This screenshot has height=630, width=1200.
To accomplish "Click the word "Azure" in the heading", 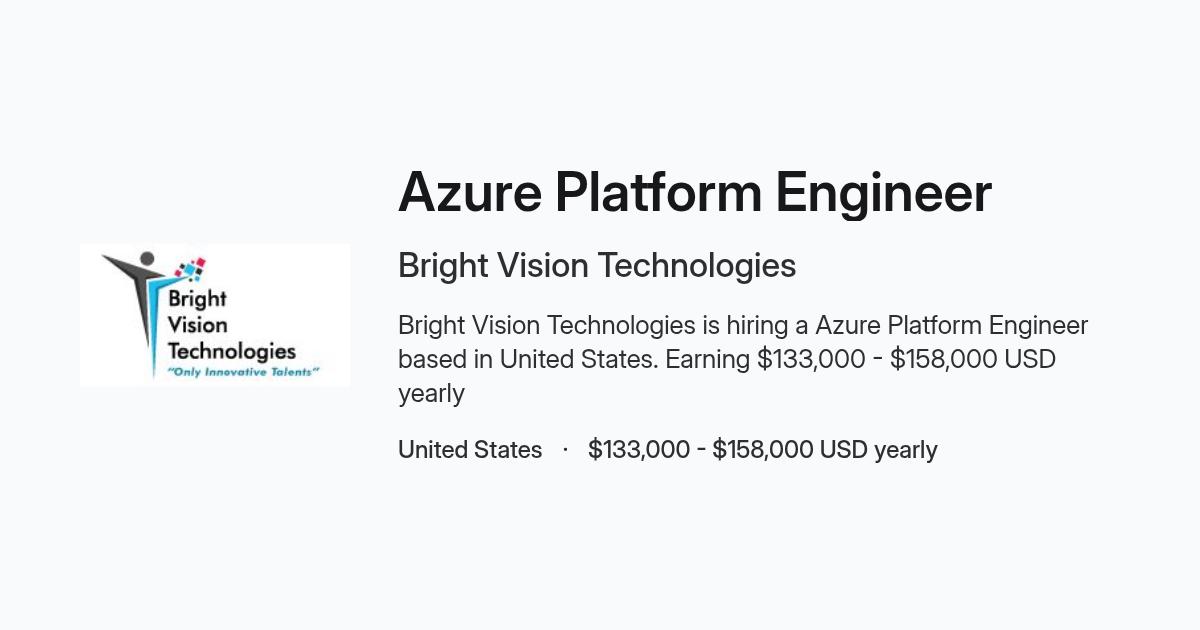I will [x=469, y=193].
